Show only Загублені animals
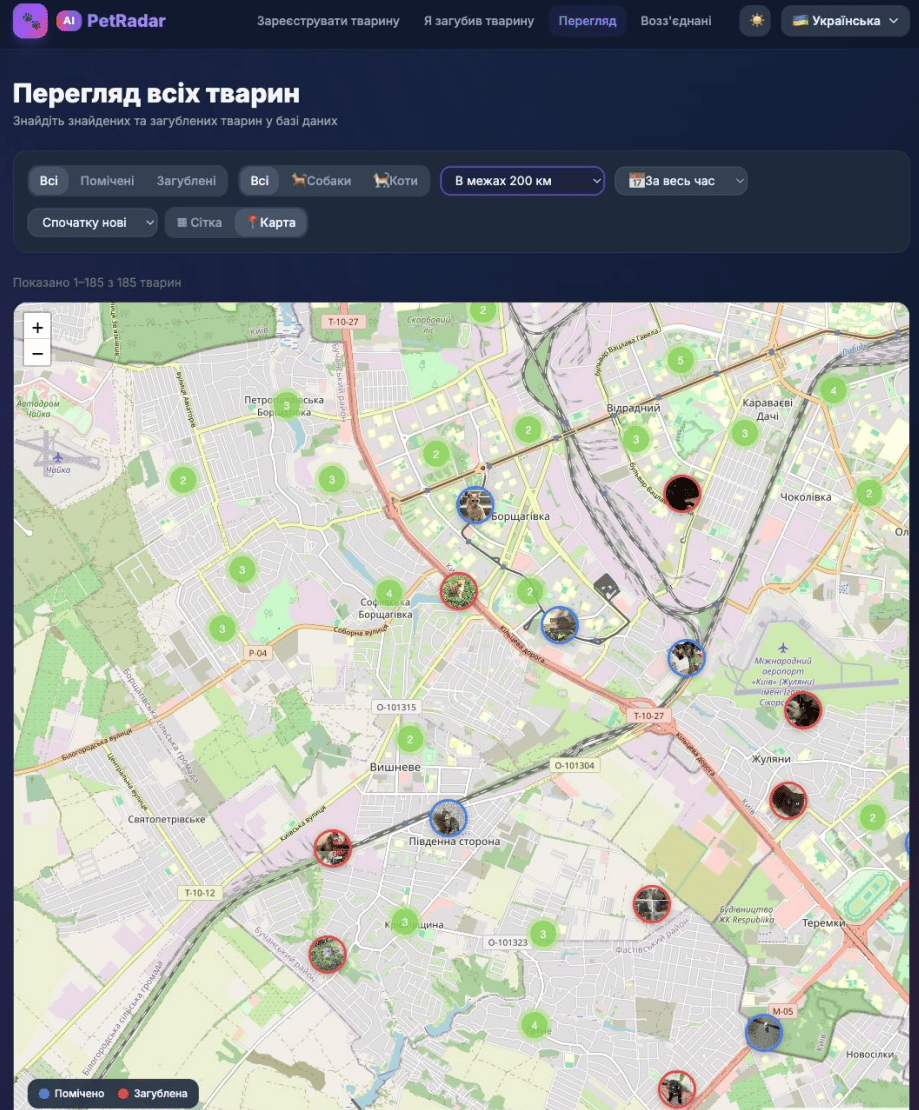This screenshot has height=1110, width=919. click(186, 181)
